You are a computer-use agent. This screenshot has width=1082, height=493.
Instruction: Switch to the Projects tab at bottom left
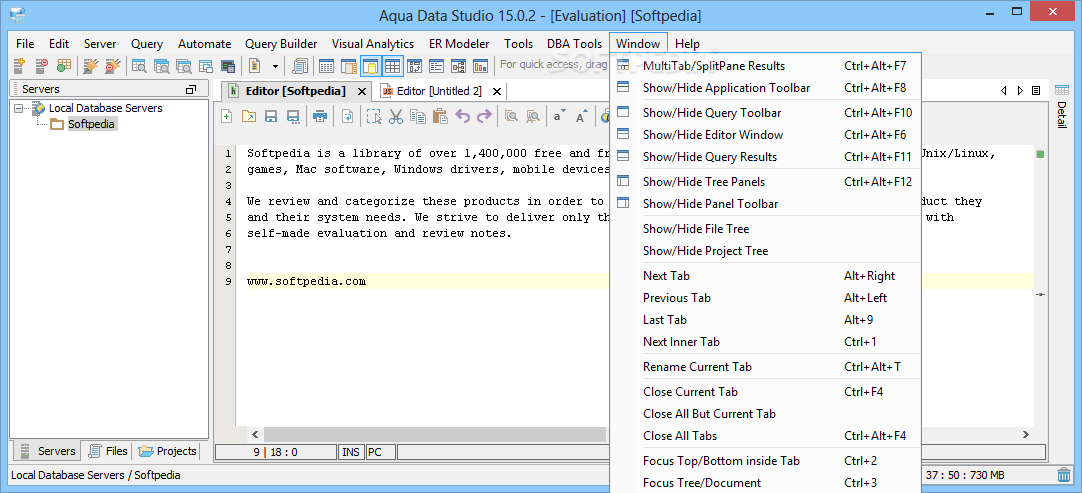[x=167, y=451]
